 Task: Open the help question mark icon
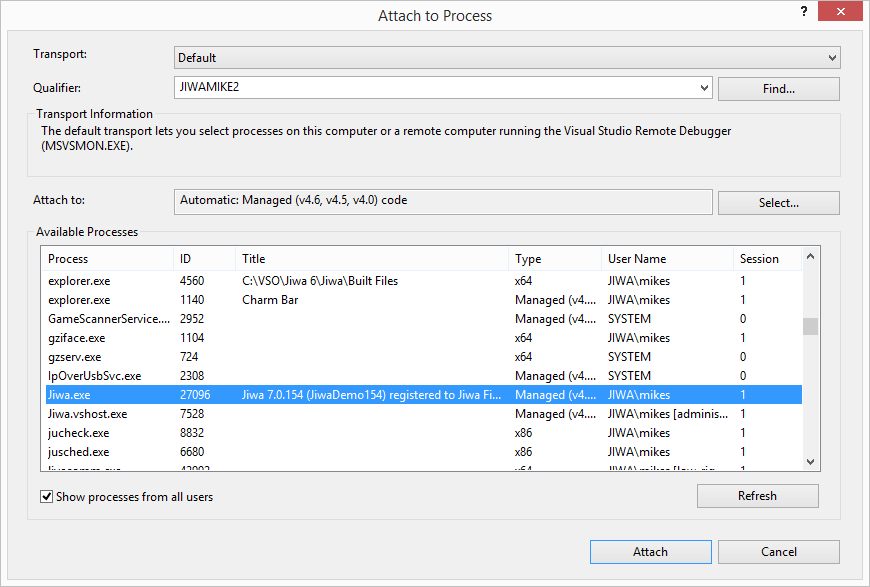tap(803, 12)
